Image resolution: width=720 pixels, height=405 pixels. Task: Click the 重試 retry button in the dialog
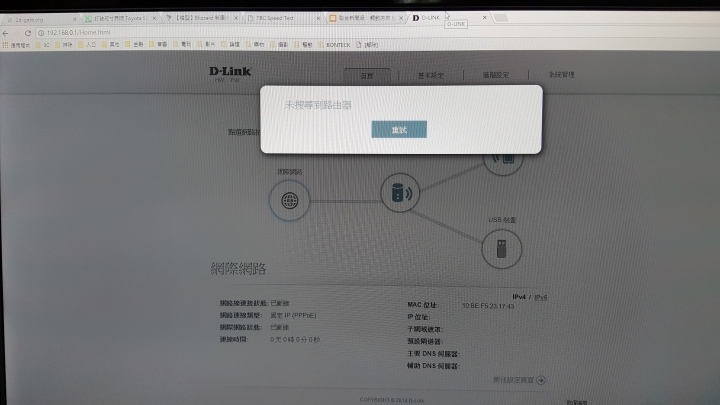(x=399, y=129)
